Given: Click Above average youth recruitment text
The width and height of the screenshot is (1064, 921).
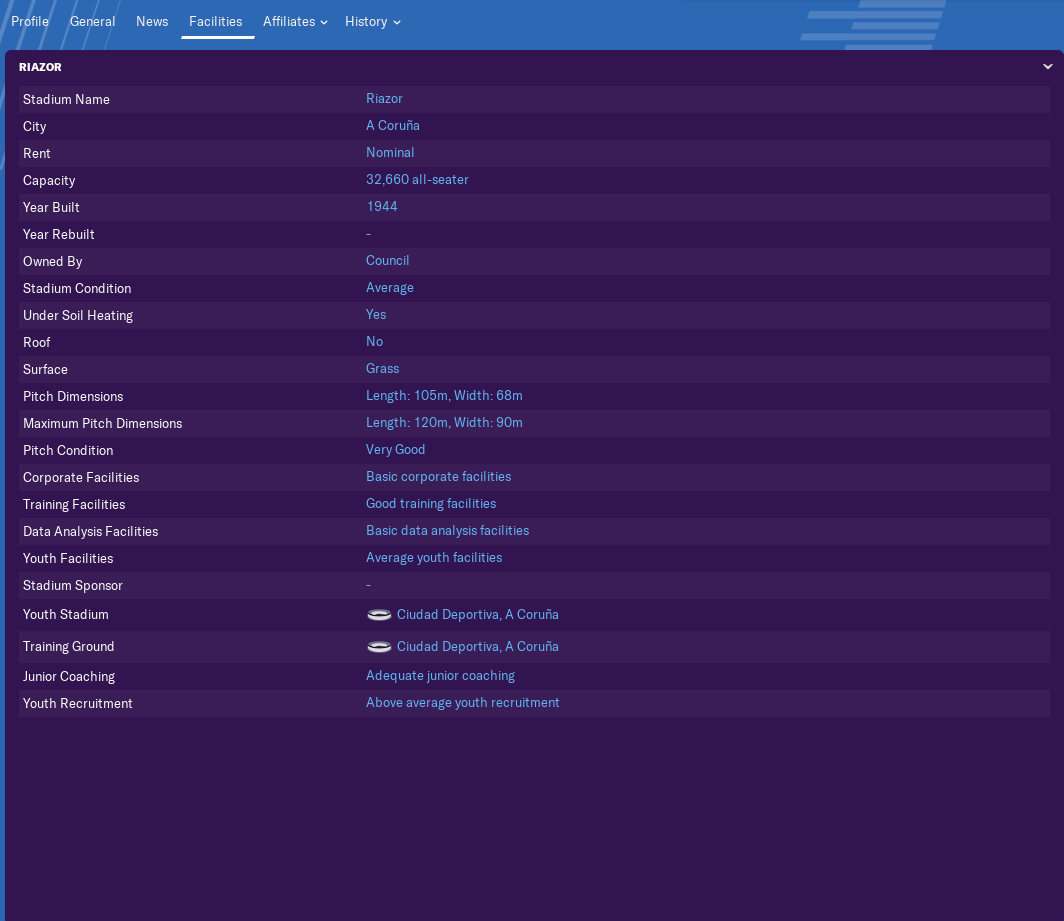Looking at the screenshot, I should point(462,703).
